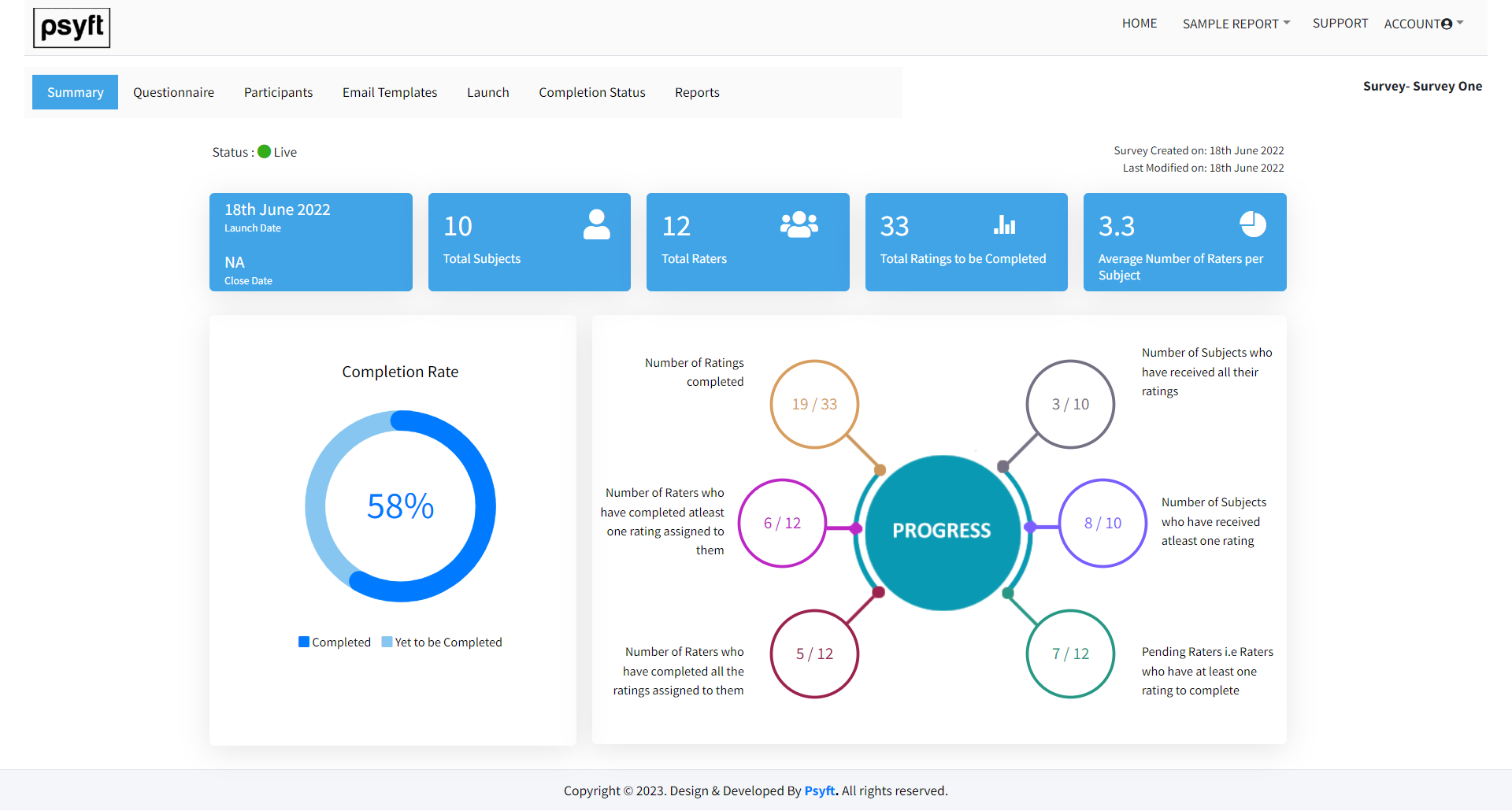Click the Launch tab
Screen dimensions: 1512x811
pyautogui.click(x=487, y=92)
